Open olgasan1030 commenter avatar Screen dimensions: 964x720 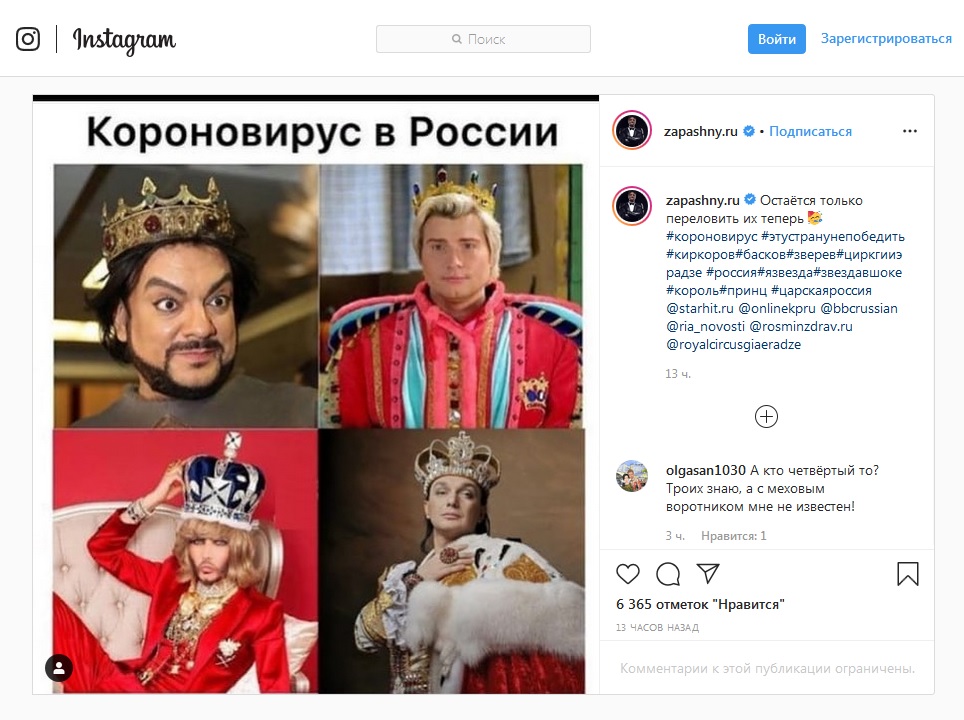(631, 476)
